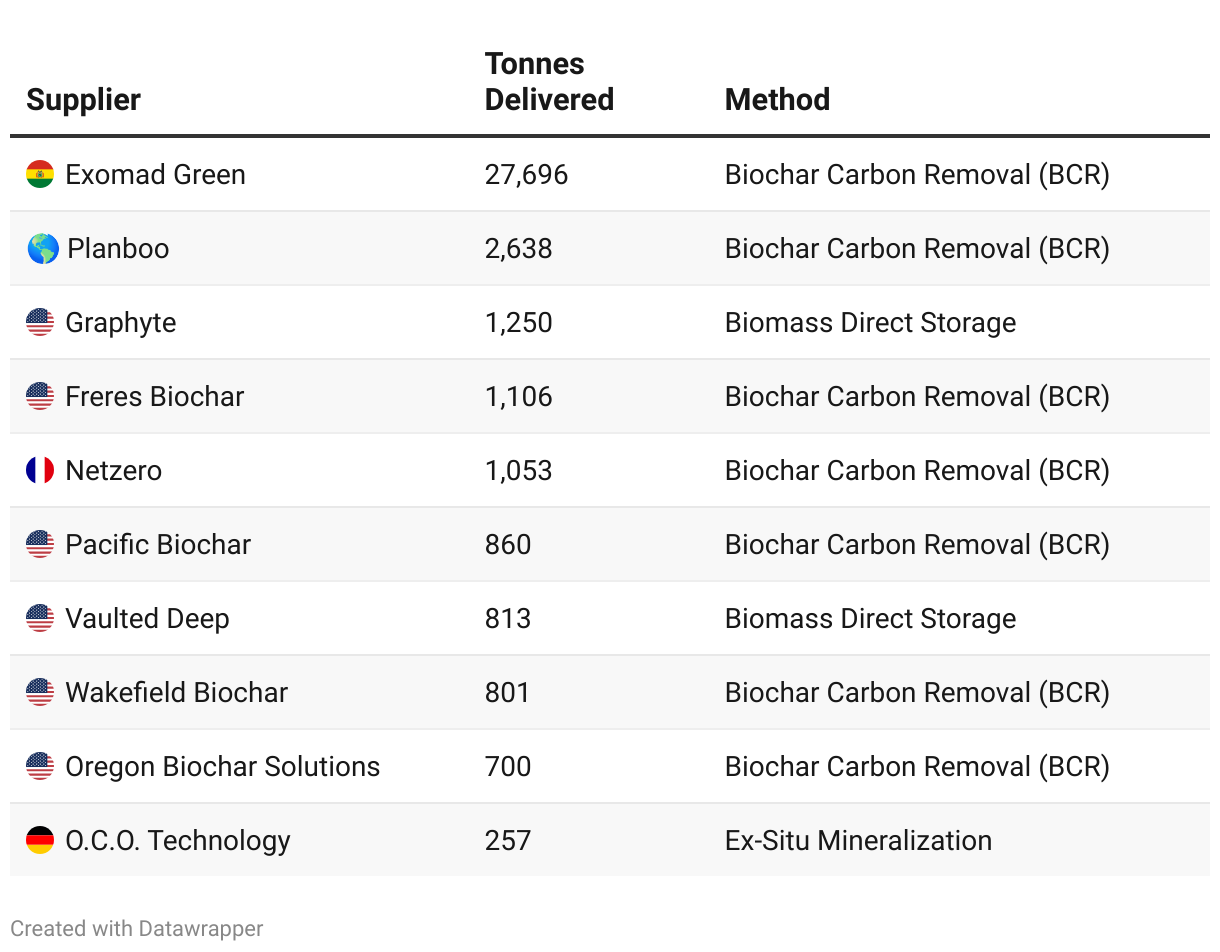Sort by the Tonnes Delivered column header
The width and height of the screenshot is (1220, 952).
click(549, 82)
